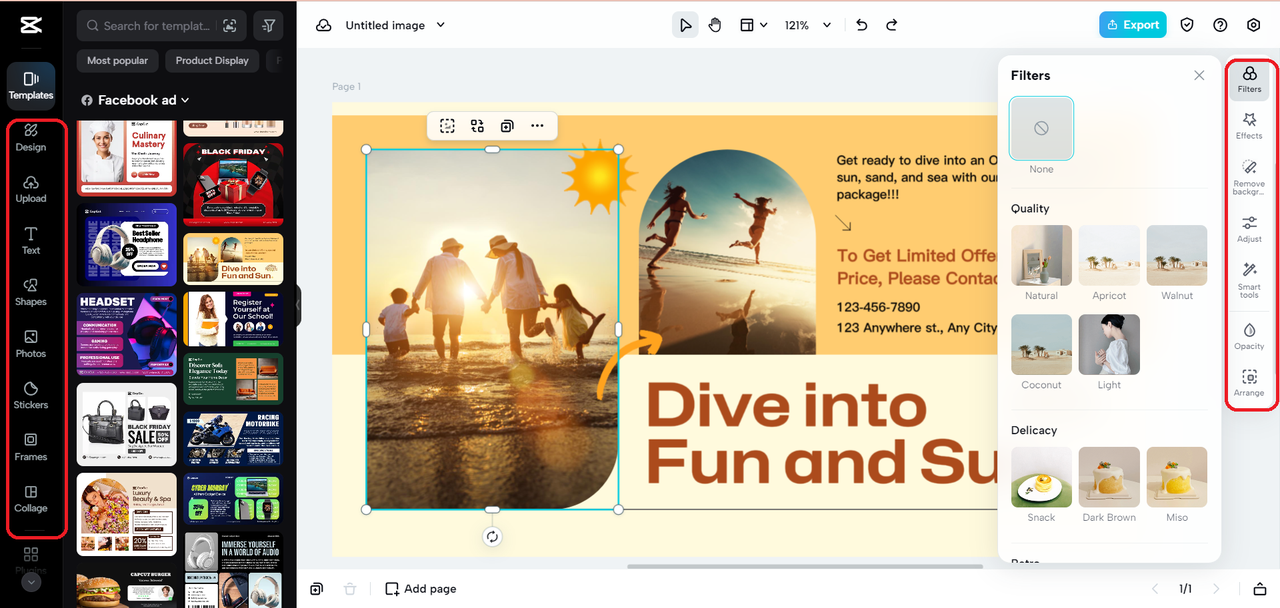Screen dimensions: 1280x608
Task: Open the Effects tool on right rail
Action: point(1249,125)
